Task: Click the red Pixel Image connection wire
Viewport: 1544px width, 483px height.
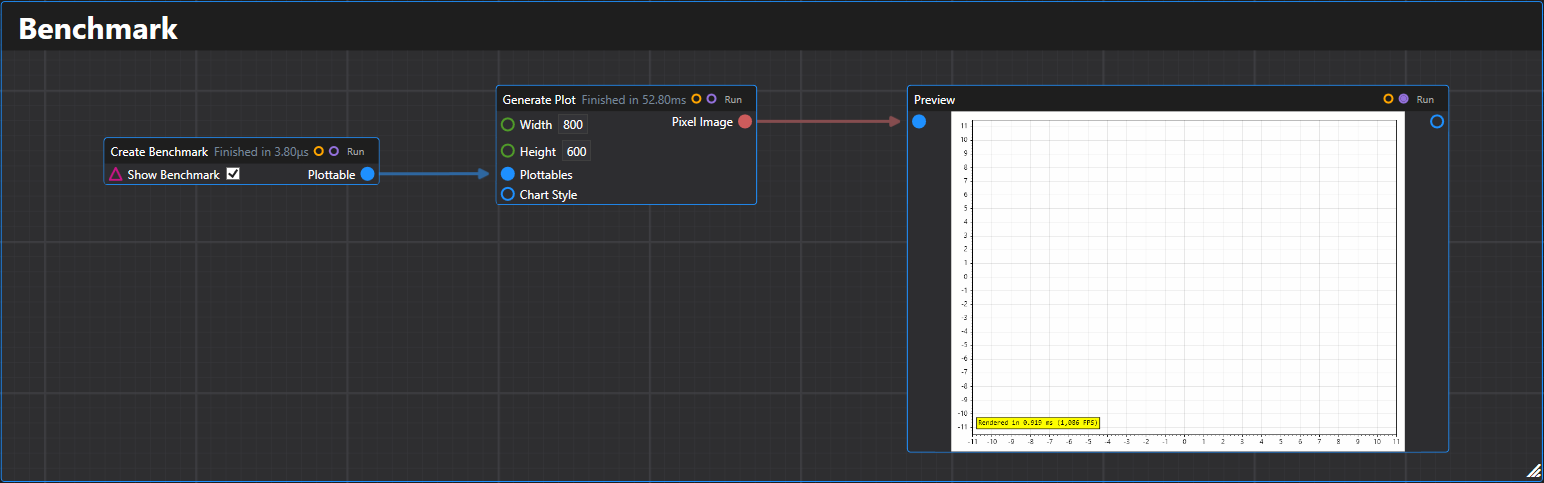Action: (x=828, y=122)
